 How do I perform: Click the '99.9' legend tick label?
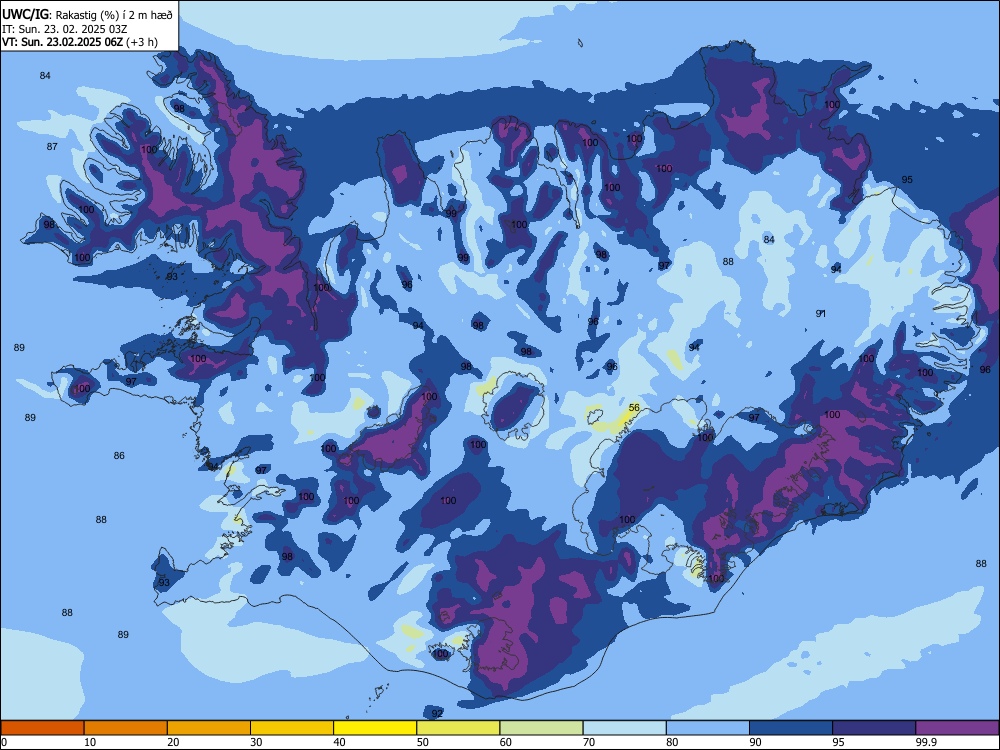click(925, 742)
